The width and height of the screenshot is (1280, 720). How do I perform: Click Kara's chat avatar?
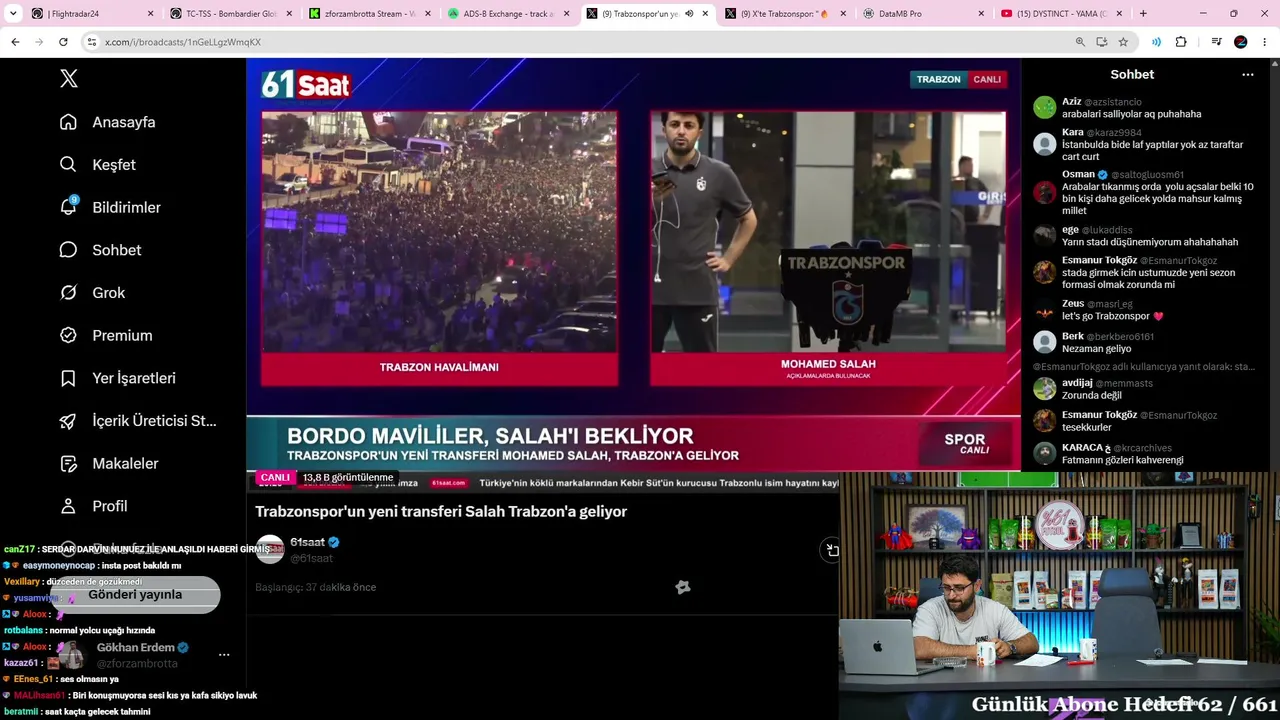point(1045,144)
